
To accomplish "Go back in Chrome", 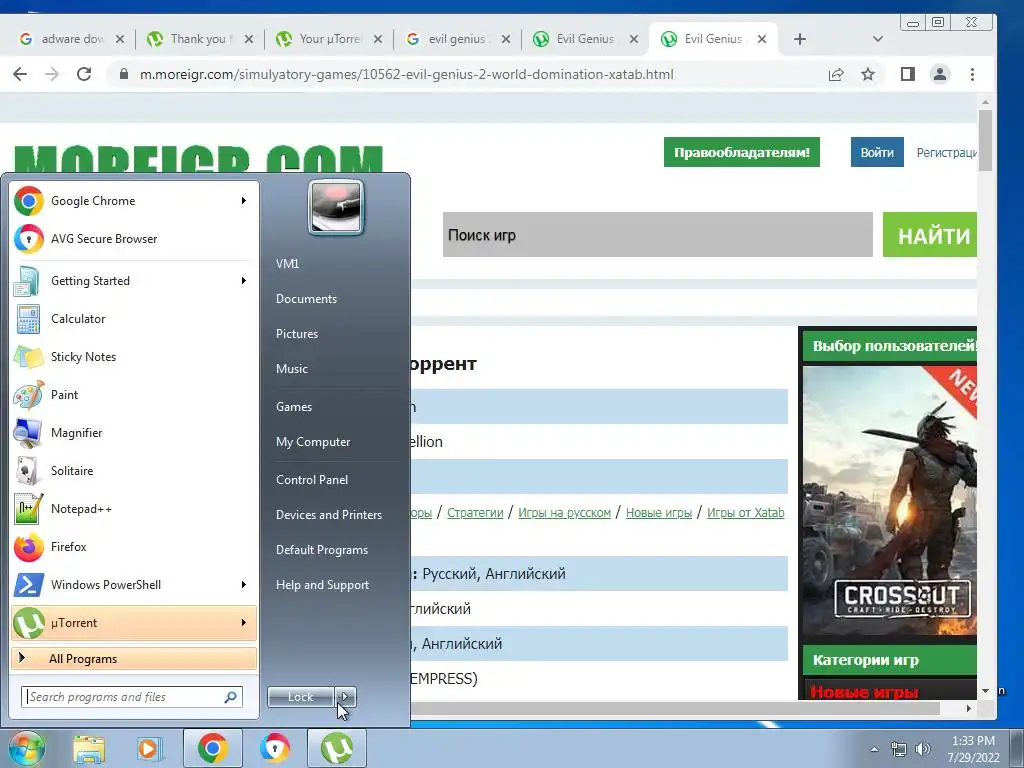I will click(x=20, y=74).
